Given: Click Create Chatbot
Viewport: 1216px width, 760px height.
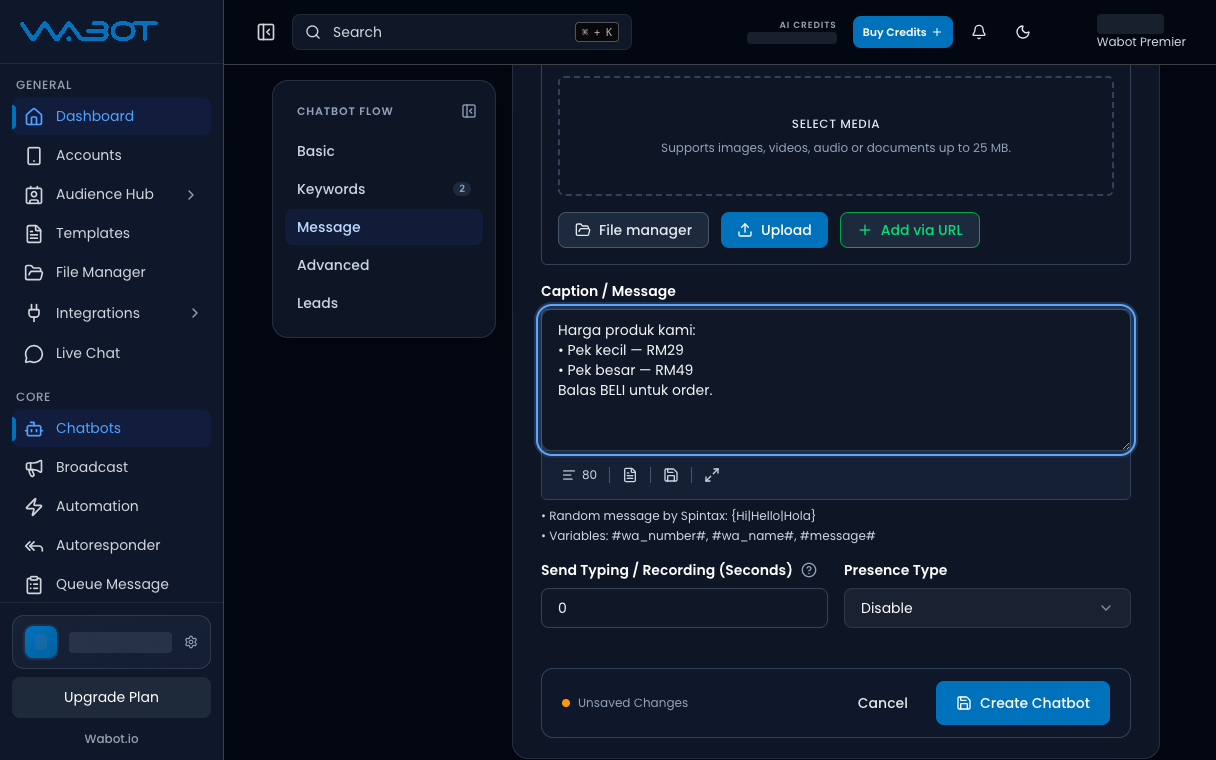Looking at the screenshot, I should click(1023, 703).
